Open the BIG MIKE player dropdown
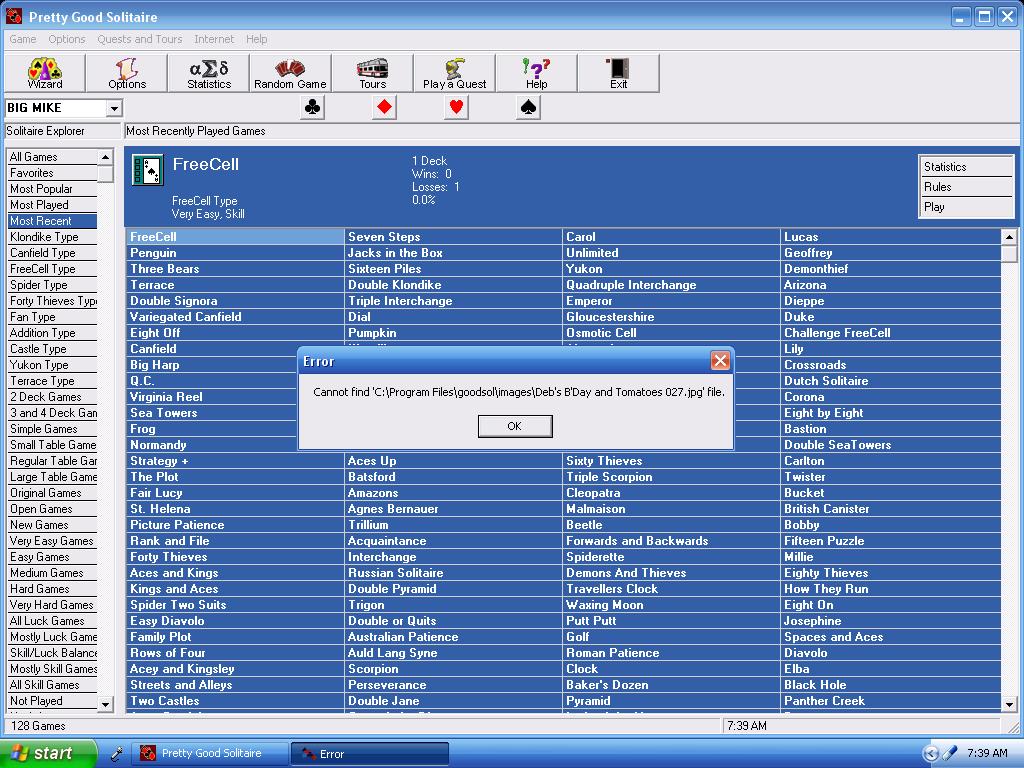 114,108
